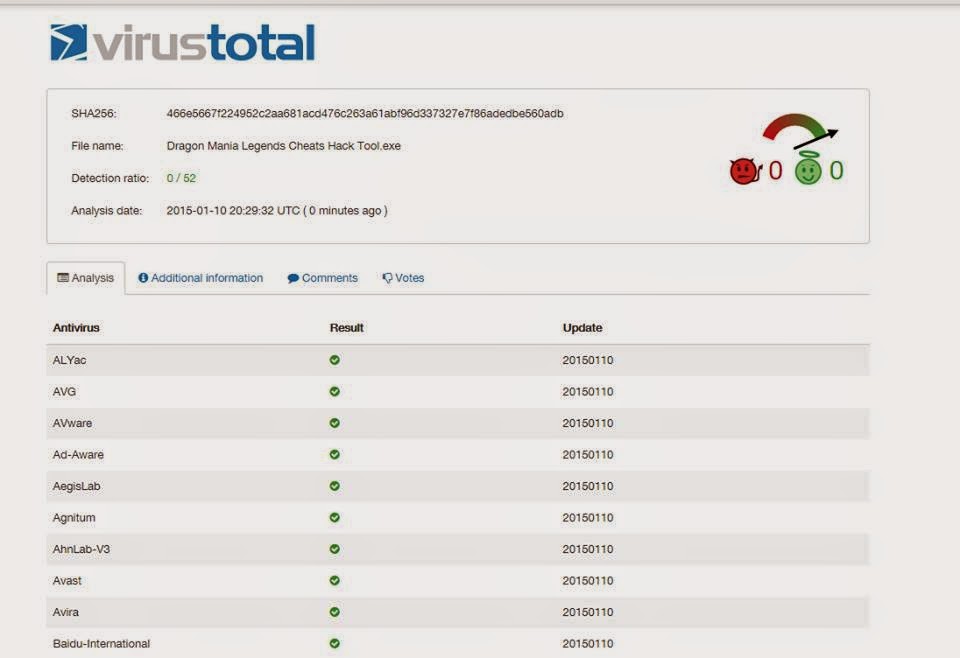Click the AVG green check result icon

coord(334,391)
